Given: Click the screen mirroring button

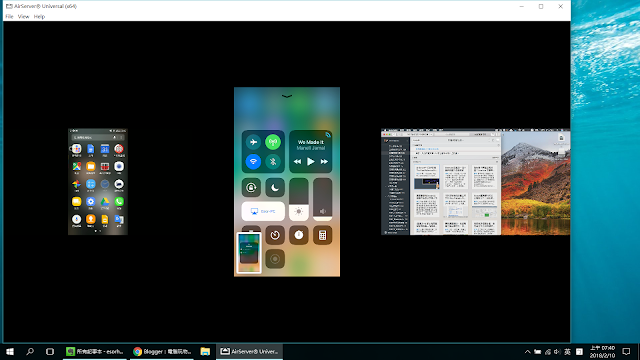Looking at the screenshot, I should 263,211.
